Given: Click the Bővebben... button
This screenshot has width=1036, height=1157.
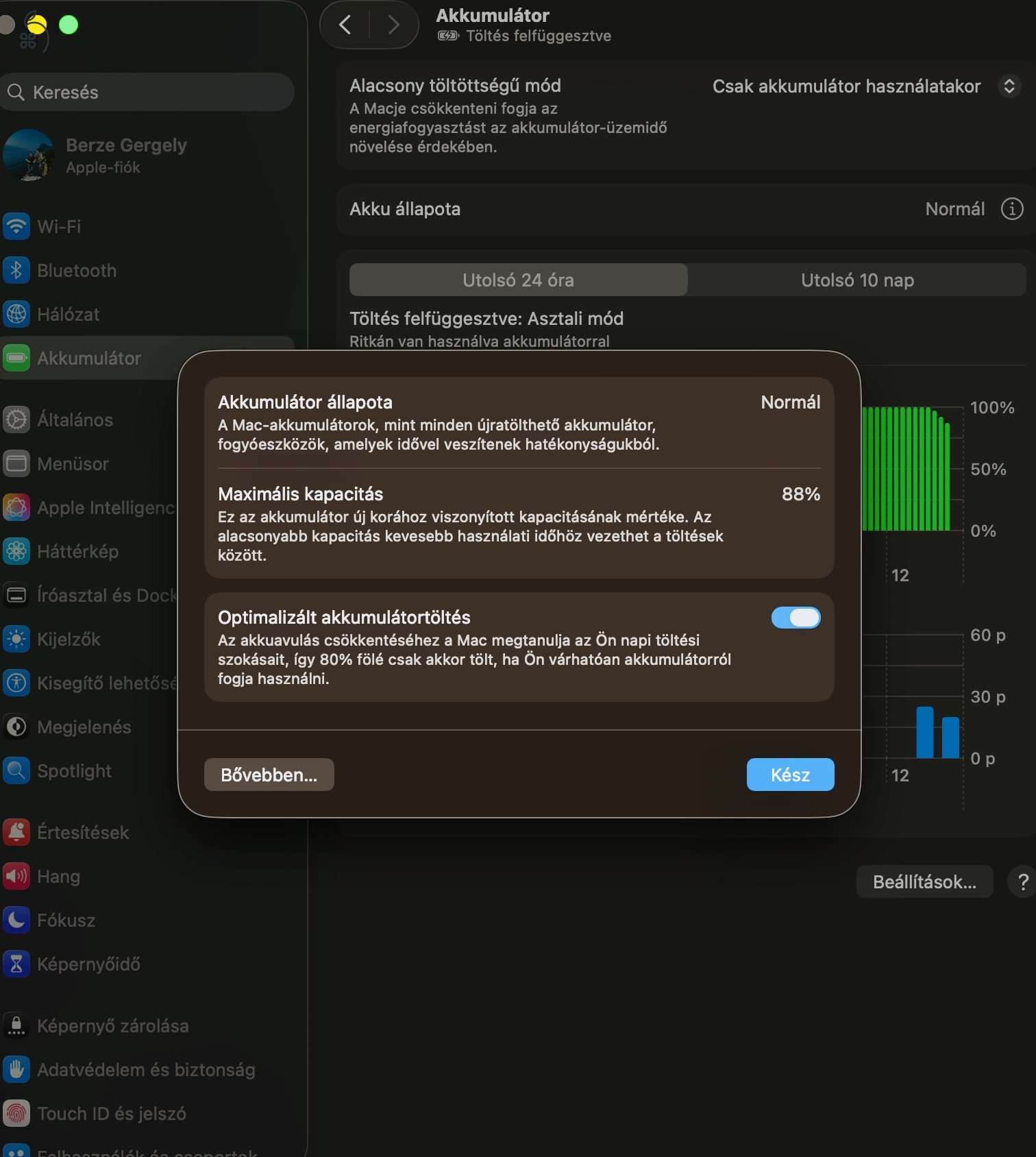Looking at the screenshot, I should pos(269,775).
